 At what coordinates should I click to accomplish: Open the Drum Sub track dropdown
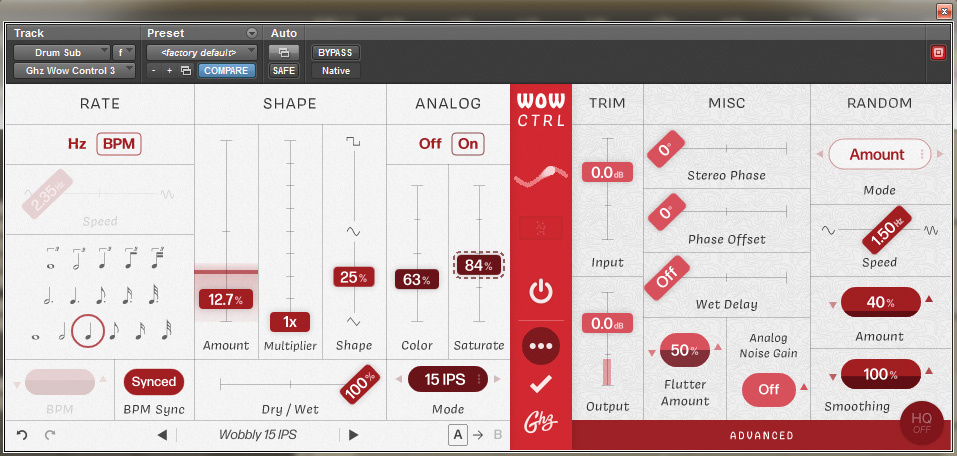62,52
